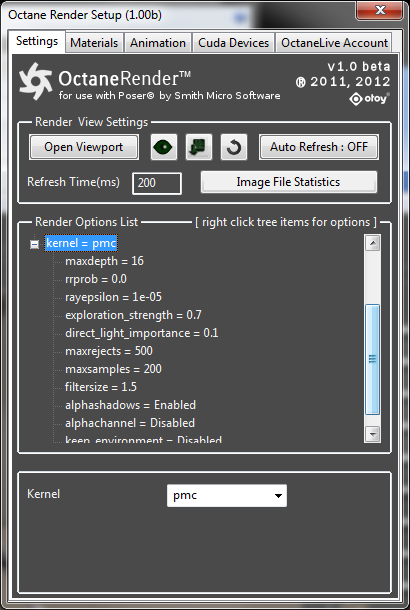Close the Octane Render Setup window
Image resolution: width=410 pixels, height=610 pixels.
point(379,10)
